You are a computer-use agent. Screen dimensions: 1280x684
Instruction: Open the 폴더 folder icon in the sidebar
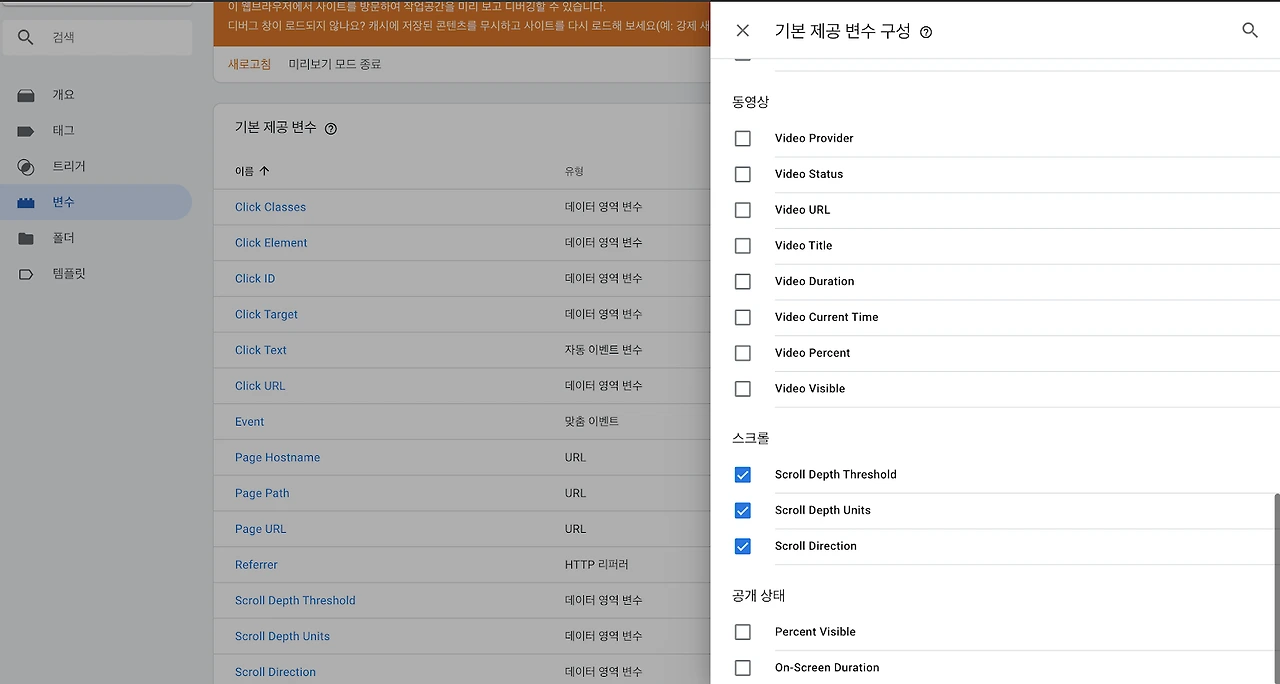pos(26,239)
